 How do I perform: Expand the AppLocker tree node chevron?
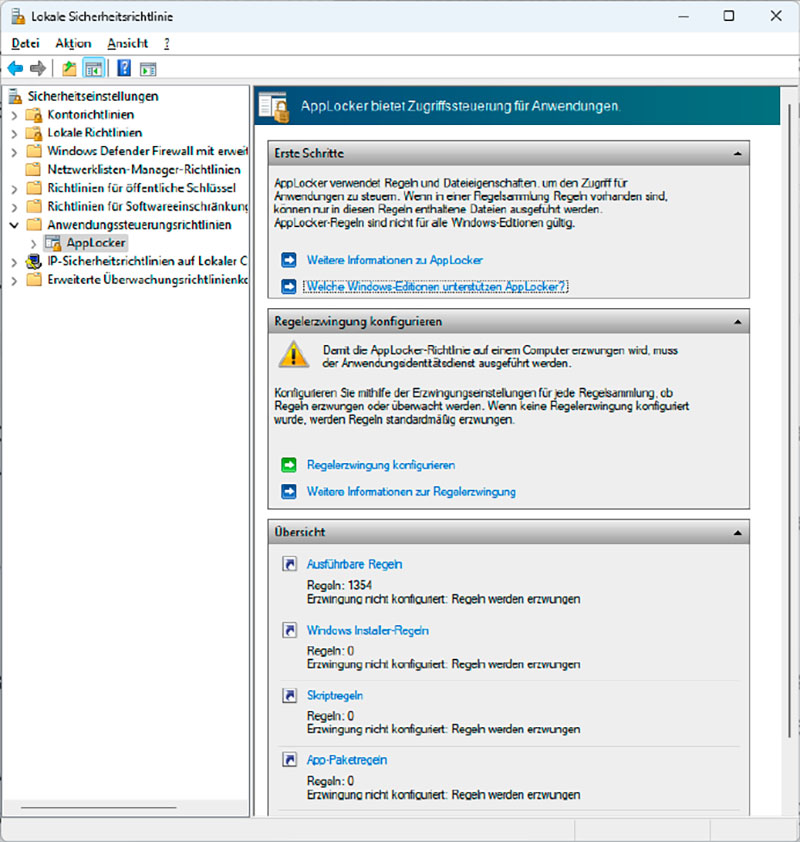tap(34, 243)
